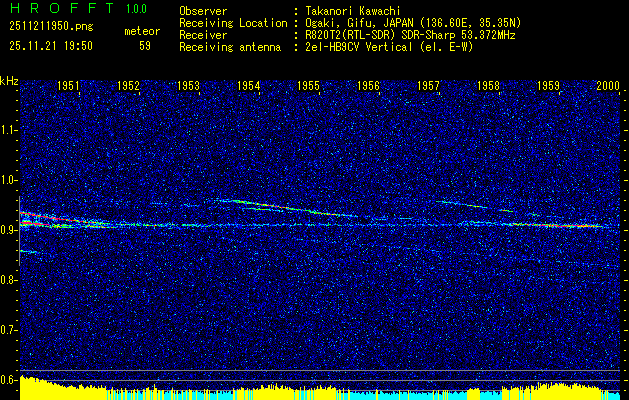Screen dimensions: 629x400
Task: Click the 1957 time marker
Action: [428, 87]
